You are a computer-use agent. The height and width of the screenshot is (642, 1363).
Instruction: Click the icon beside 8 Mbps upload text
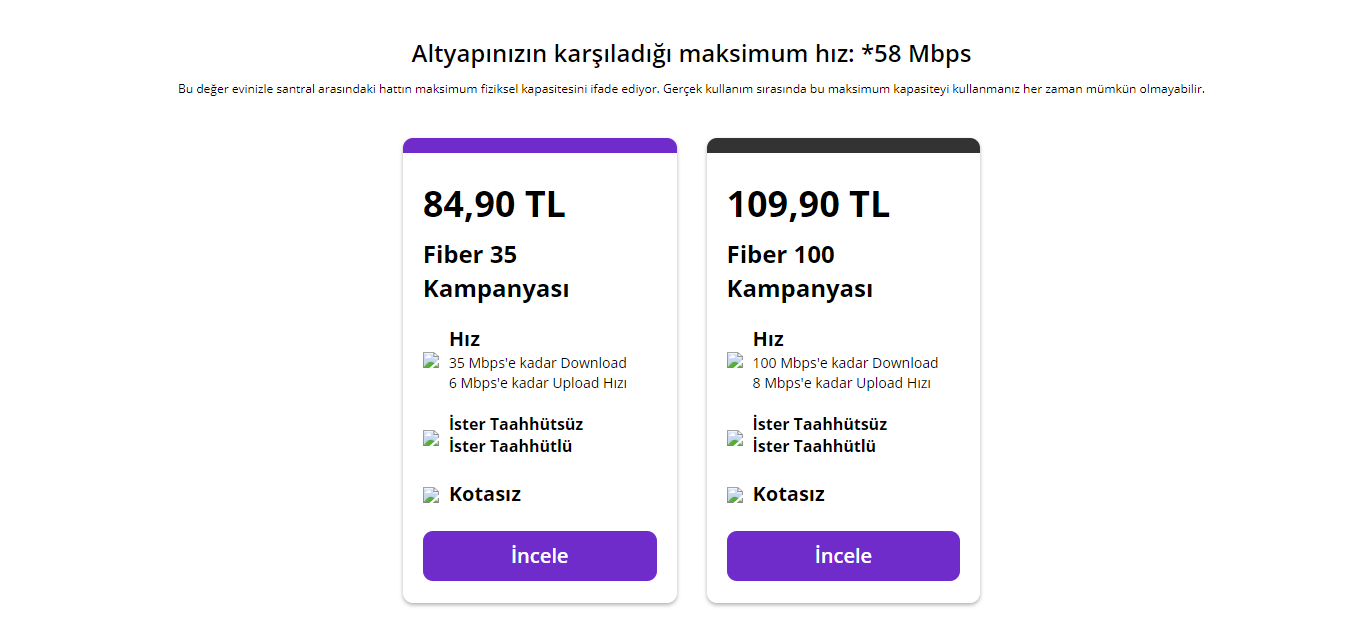point(734,362)
